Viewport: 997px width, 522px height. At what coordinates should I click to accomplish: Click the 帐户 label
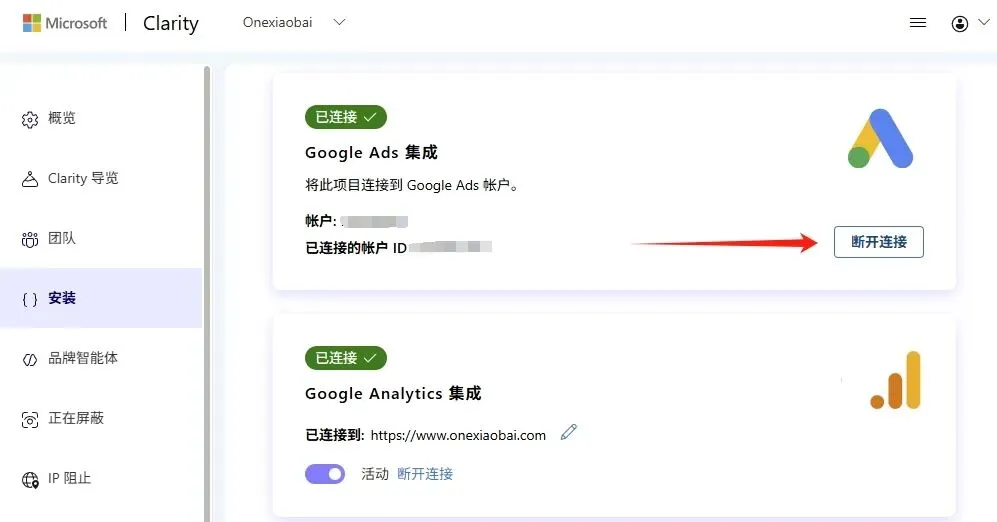tap(320, 221)
